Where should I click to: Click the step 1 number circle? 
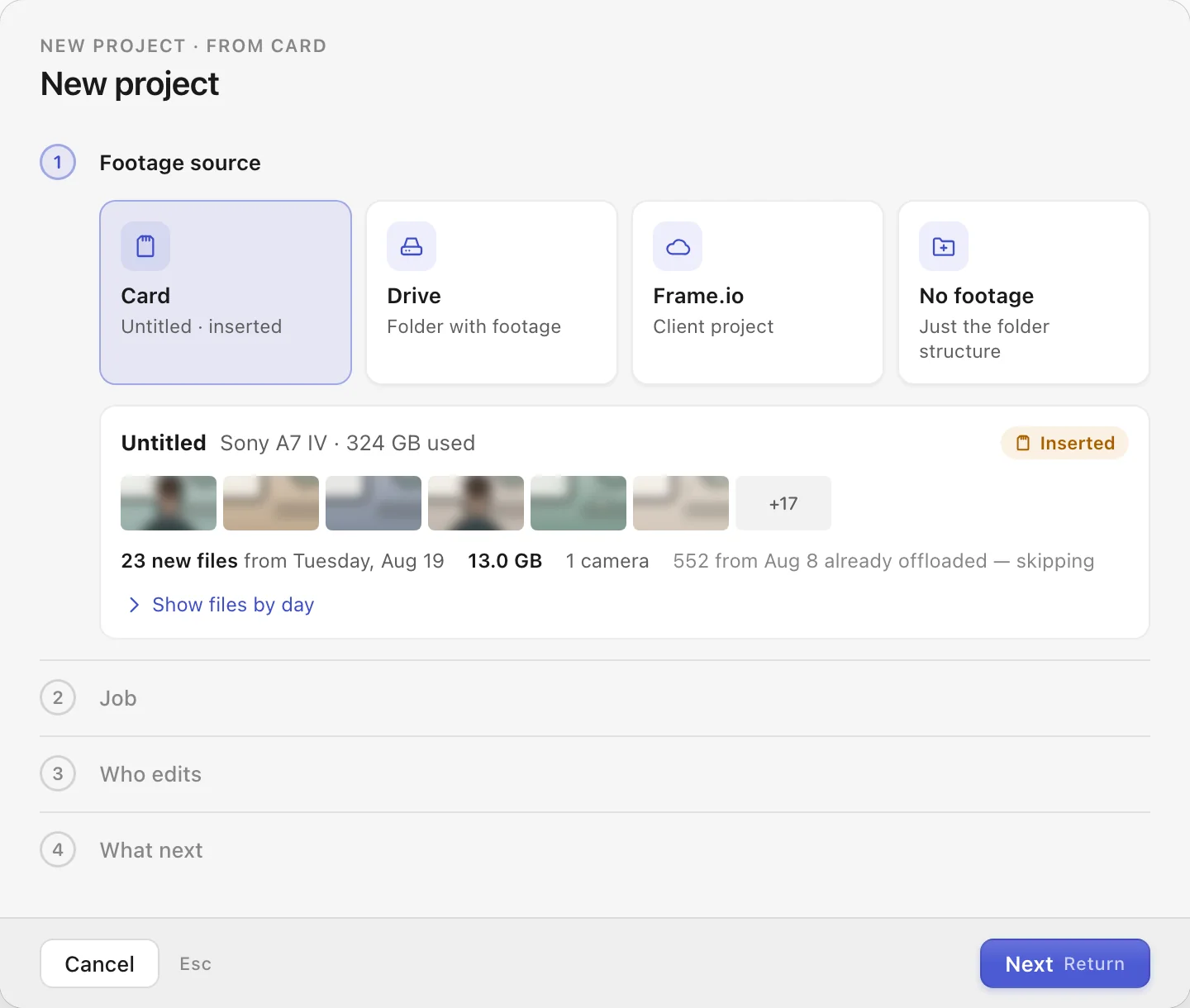58,162
